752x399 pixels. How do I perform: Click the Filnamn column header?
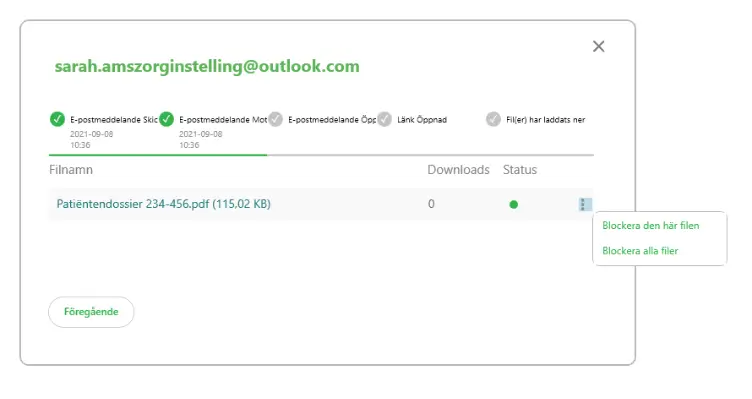(x=71, y=170)
